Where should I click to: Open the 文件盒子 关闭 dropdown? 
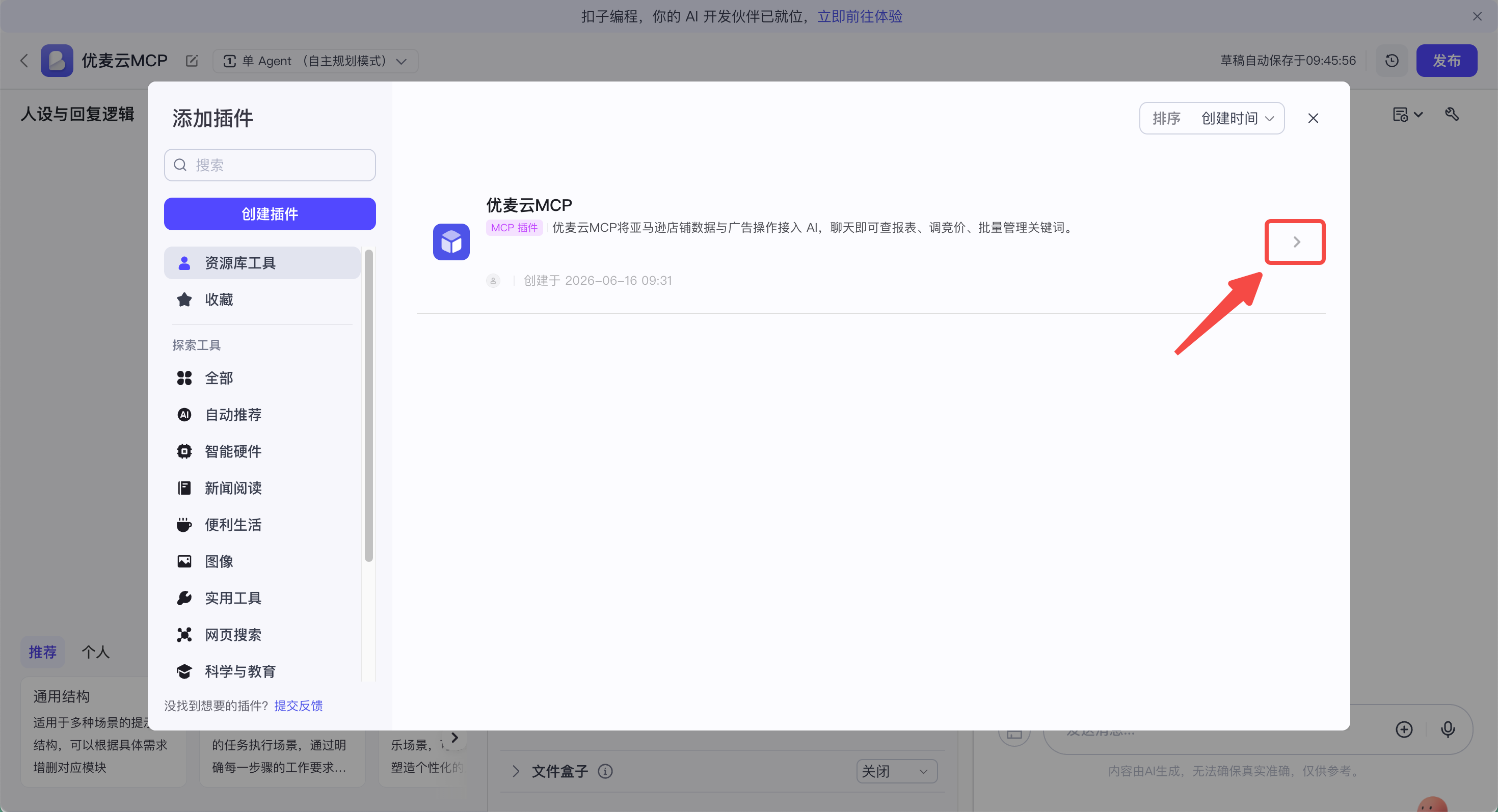tap(897, 771)
